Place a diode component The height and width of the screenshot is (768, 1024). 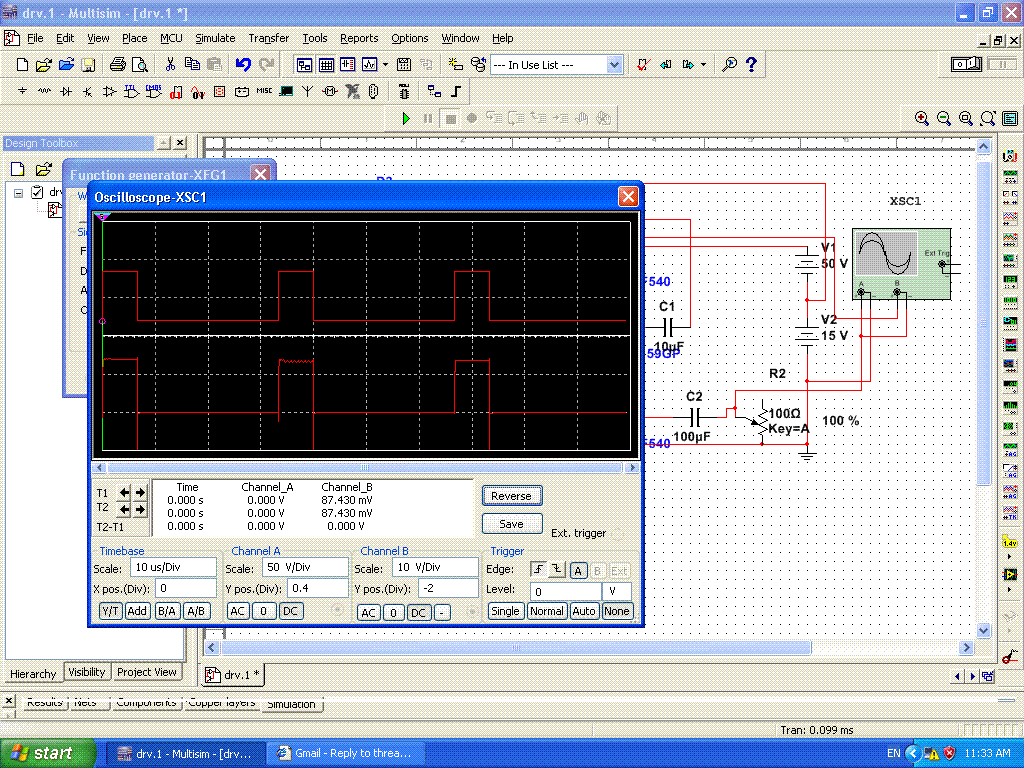point(66,91)
